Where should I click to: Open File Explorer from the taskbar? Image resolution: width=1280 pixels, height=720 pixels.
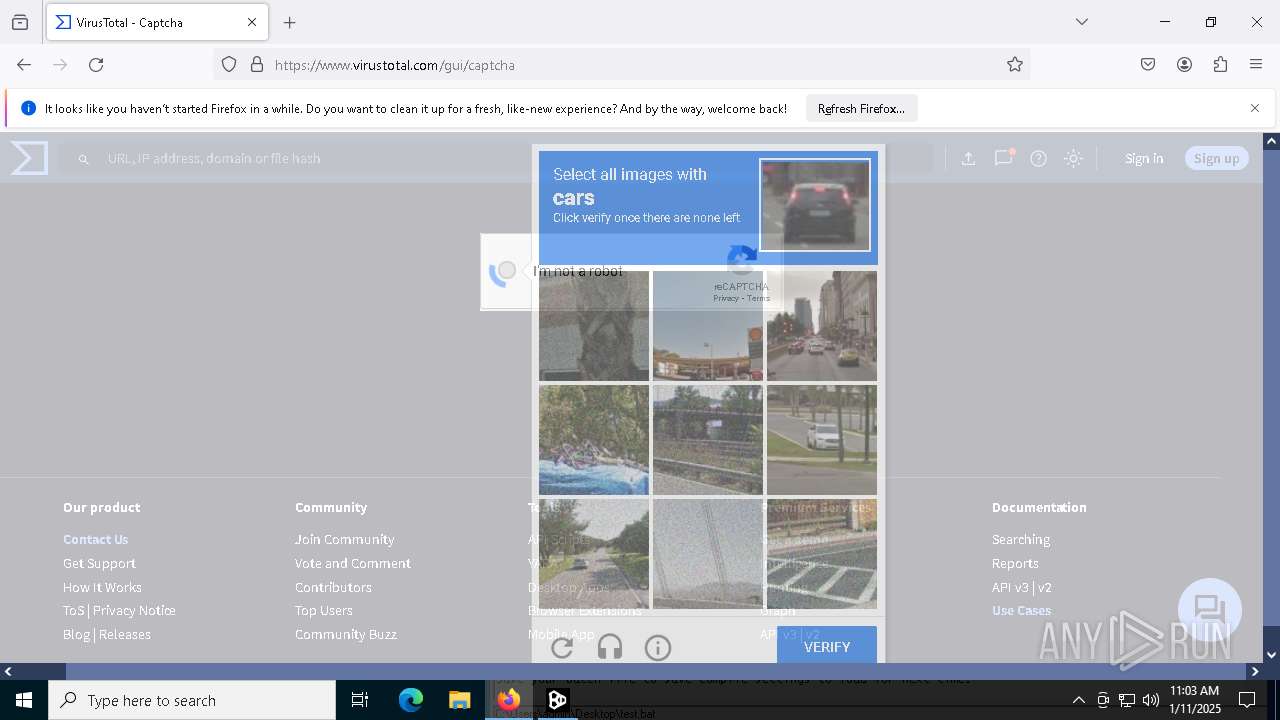click(459, 700)
